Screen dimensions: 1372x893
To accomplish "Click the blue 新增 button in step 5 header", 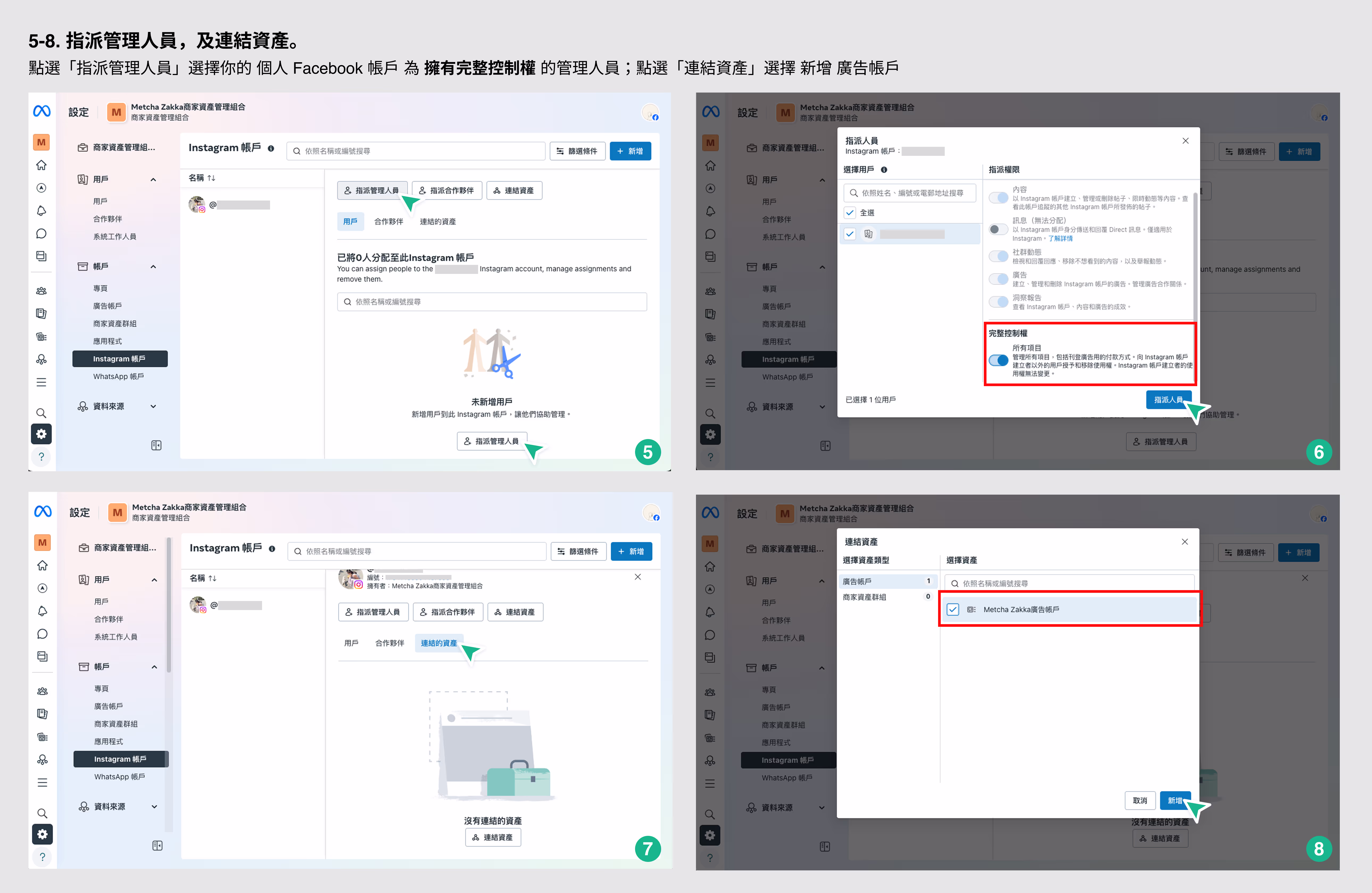I will point(630,151).
